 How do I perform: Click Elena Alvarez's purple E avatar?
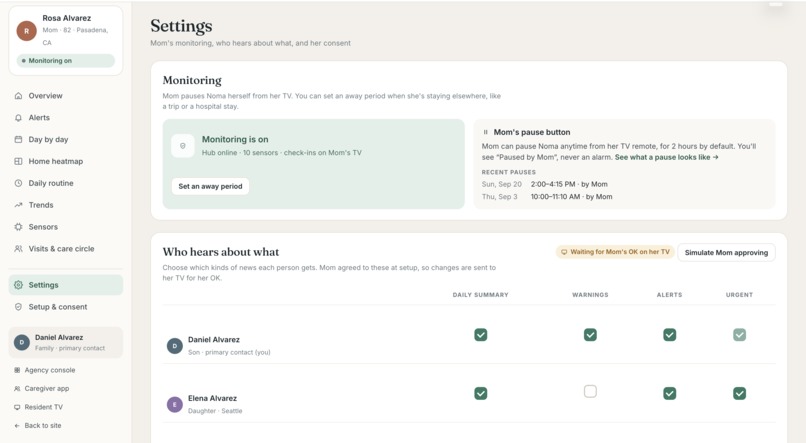coord(175,404)
